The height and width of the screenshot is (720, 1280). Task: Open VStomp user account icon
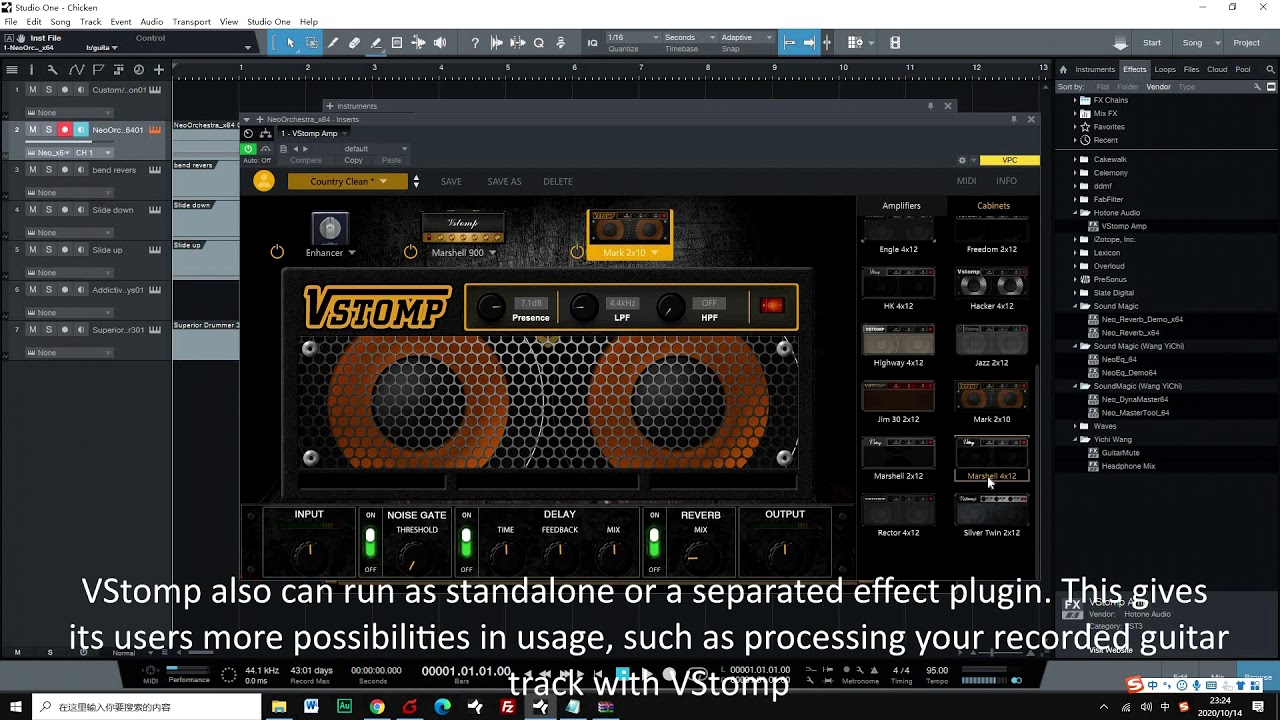click(x=264, y=181)
